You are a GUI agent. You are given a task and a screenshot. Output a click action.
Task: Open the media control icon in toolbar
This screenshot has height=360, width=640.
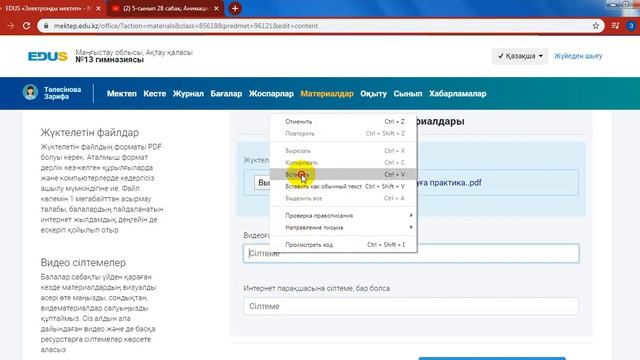tap(615, 26)
